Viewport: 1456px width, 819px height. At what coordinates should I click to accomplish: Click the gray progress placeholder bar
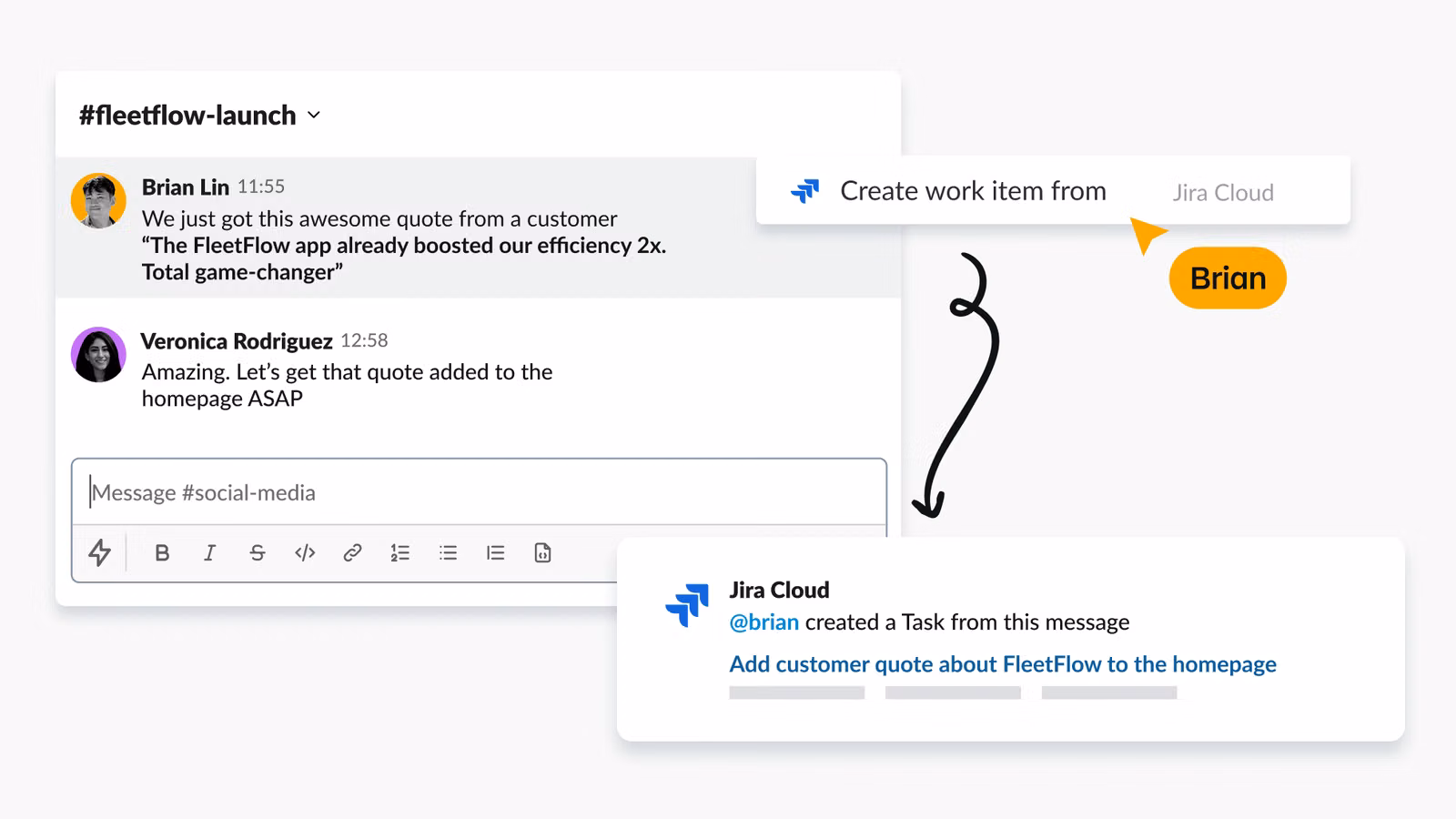click(796, 693)
